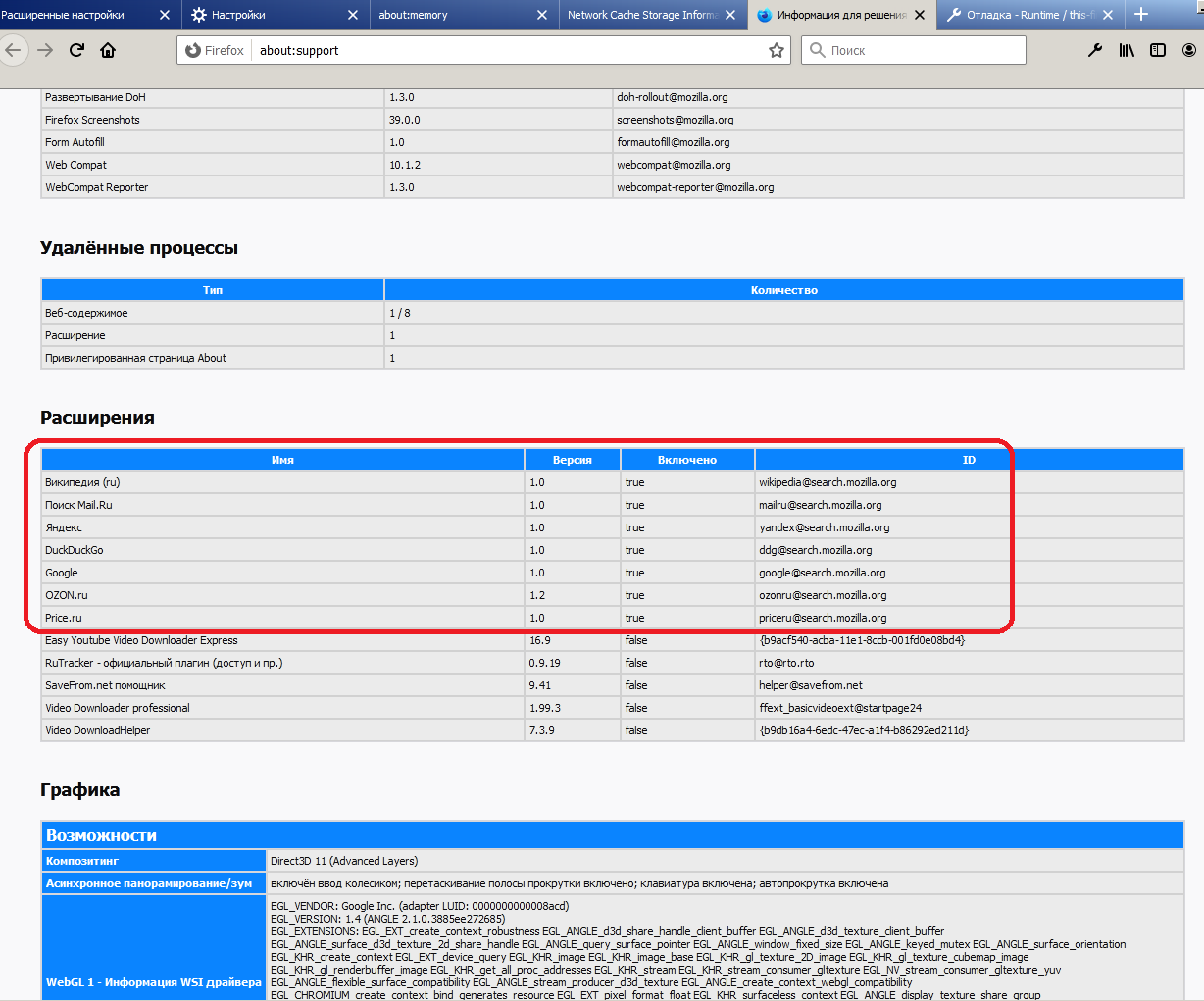1204x1001 pixels.
Task: Click SaveFrom.net помощник extension name
Action: (105, 685)
